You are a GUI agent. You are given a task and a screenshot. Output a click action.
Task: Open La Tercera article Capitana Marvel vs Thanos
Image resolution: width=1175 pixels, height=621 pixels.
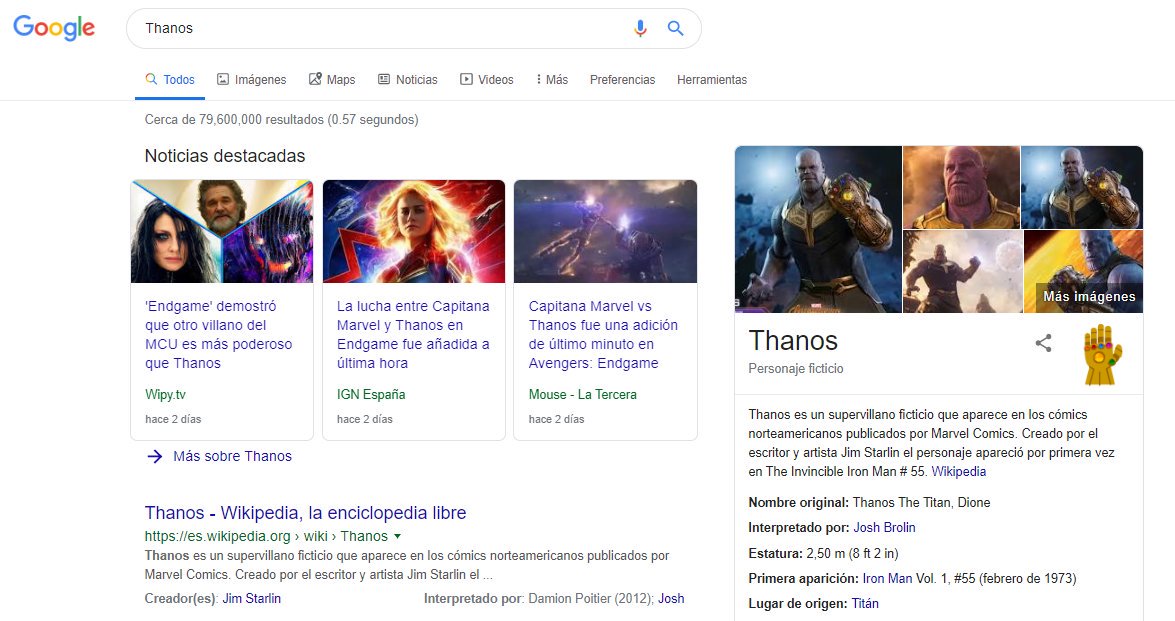click(x=603, y=334)
